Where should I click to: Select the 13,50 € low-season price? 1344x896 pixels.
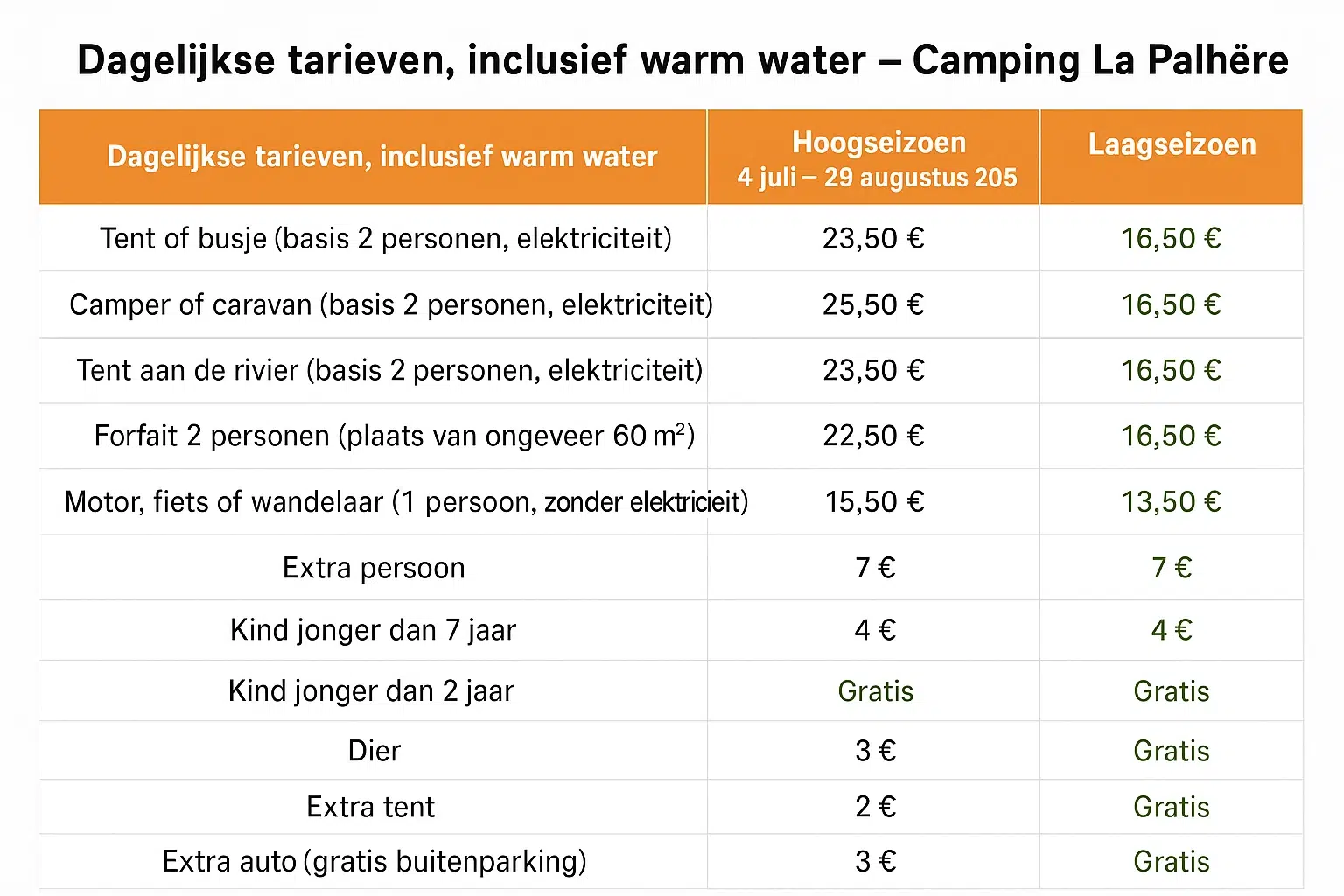[1171, 502]
